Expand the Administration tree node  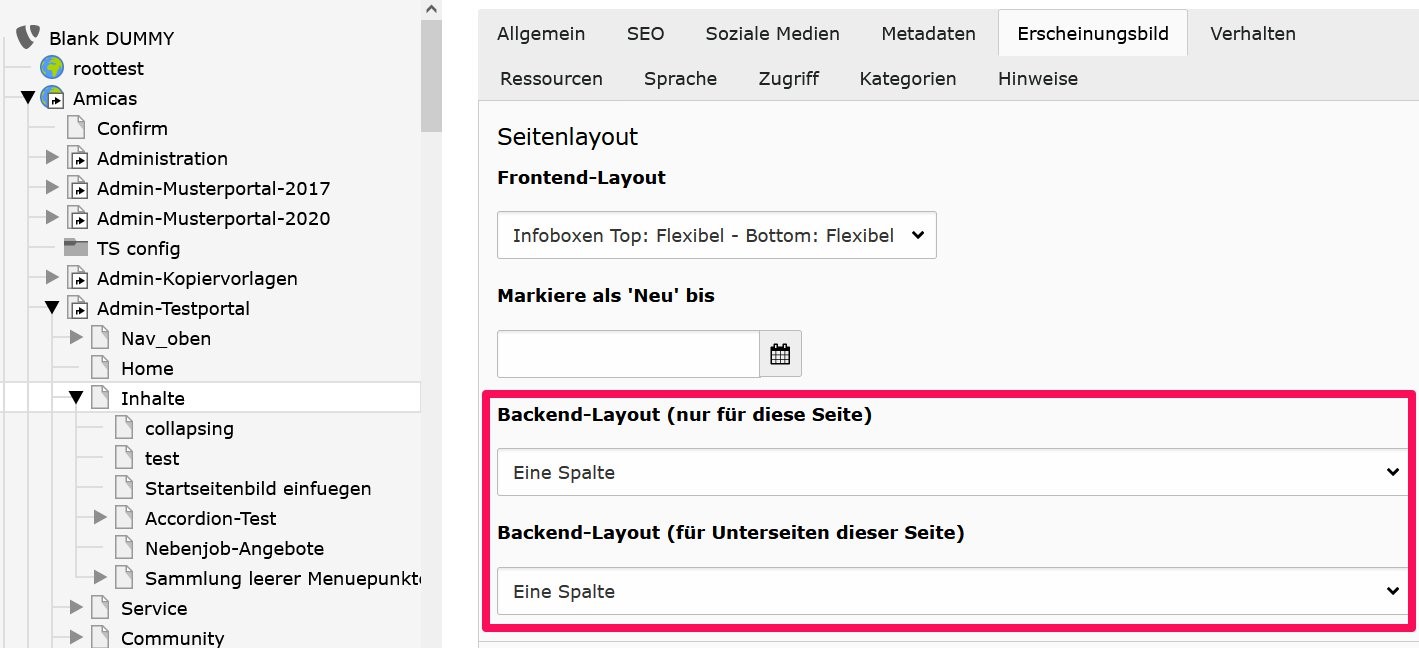pos(52,158)
